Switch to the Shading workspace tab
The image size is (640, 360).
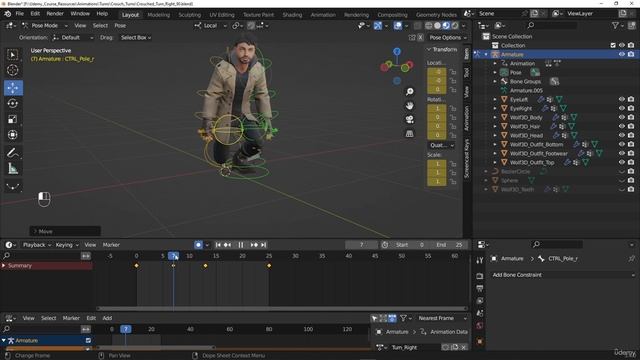click(x=292, y=15)
